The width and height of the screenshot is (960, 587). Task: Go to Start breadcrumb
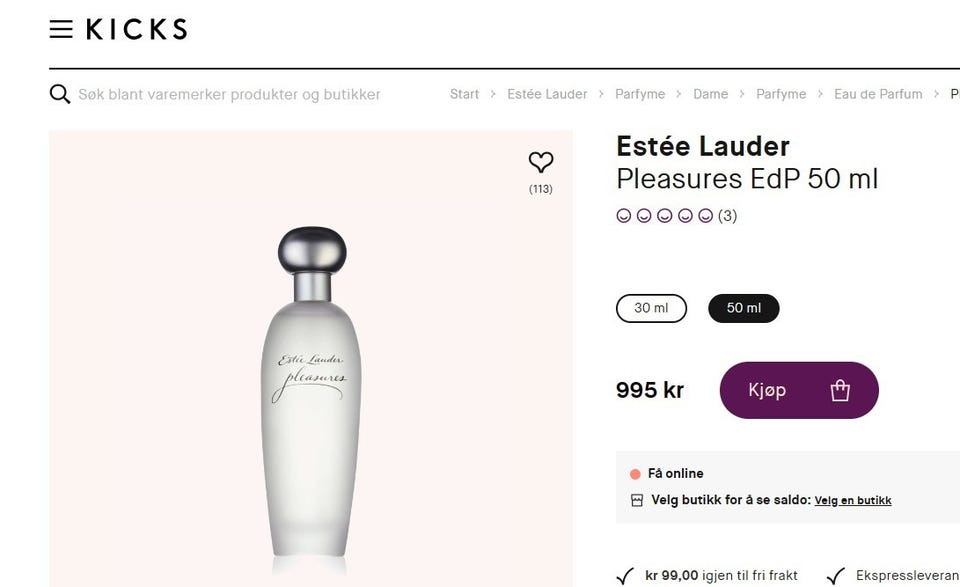pos(464,94)
